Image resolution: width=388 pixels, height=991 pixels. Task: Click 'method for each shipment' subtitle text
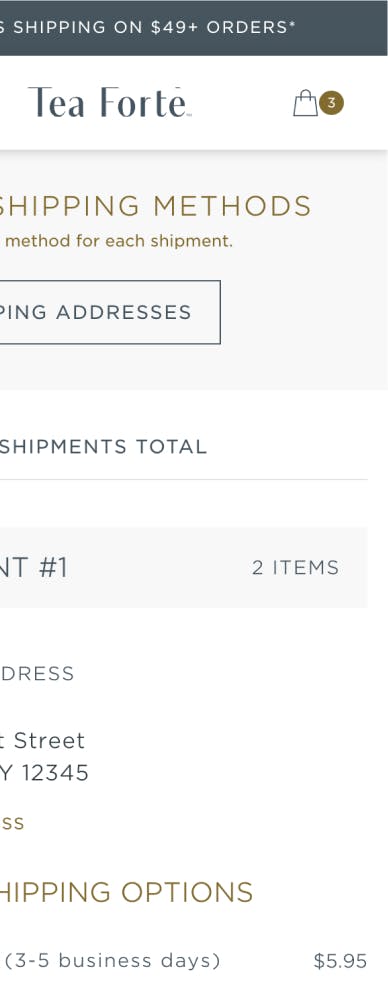(118, 241)
